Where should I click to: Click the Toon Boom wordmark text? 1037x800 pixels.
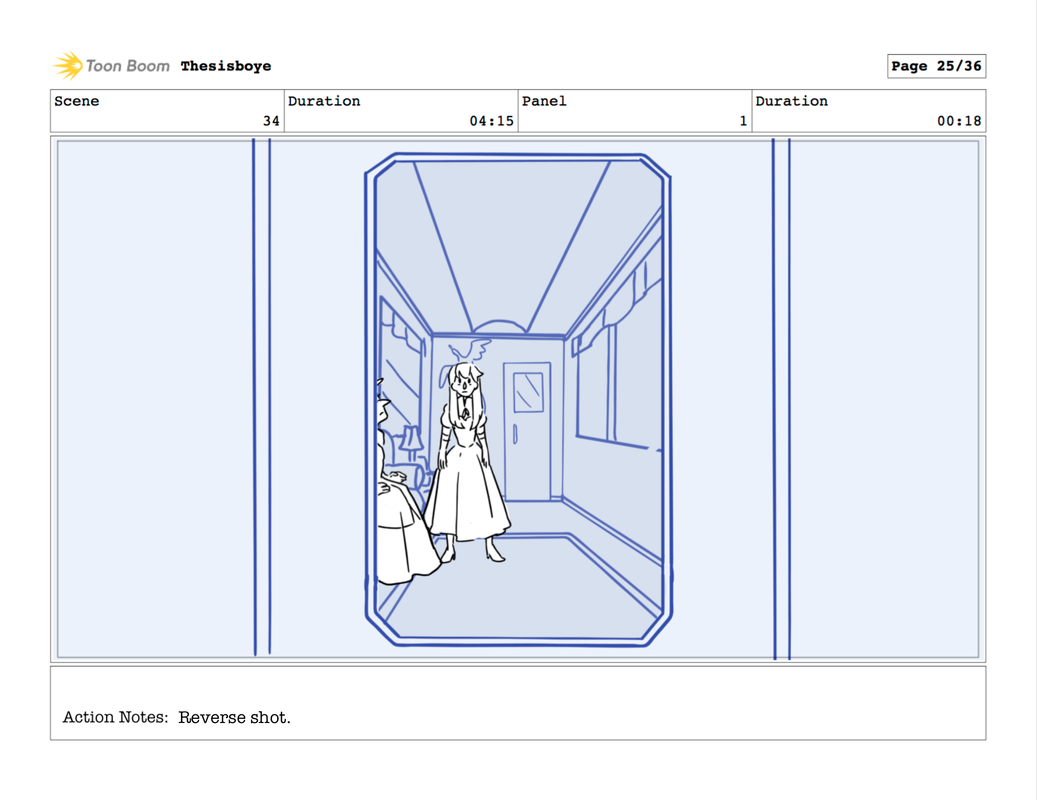point(128,66)
